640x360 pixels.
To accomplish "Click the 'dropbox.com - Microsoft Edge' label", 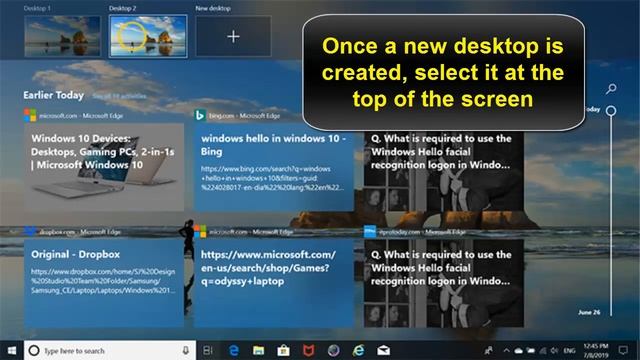I will point(80,232).
